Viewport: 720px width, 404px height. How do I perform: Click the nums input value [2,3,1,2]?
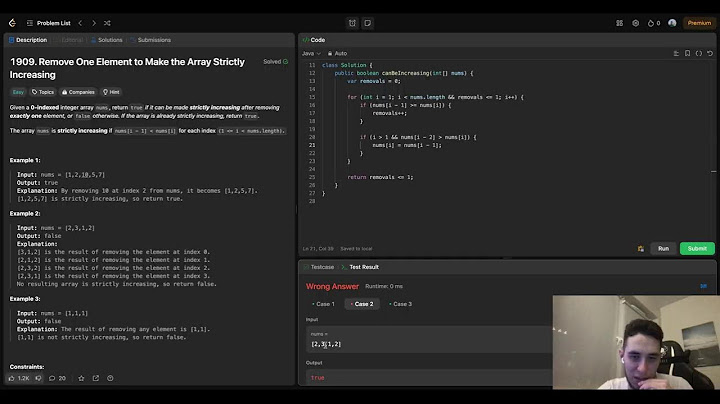tap(326, 344)
